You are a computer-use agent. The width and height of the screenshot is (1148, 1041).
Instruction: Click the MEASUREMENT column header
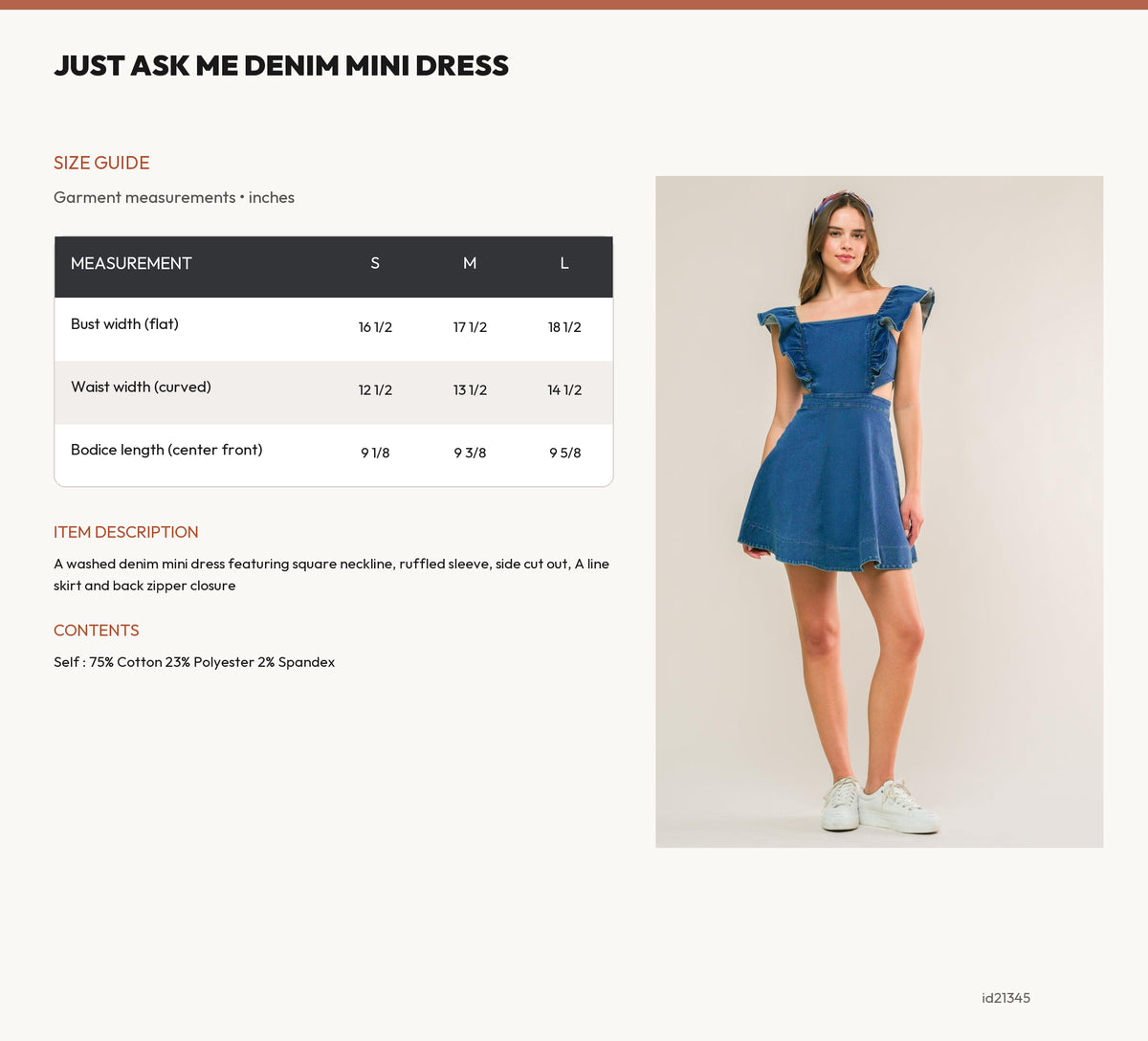pyautogui.click(x=131, y=263)
